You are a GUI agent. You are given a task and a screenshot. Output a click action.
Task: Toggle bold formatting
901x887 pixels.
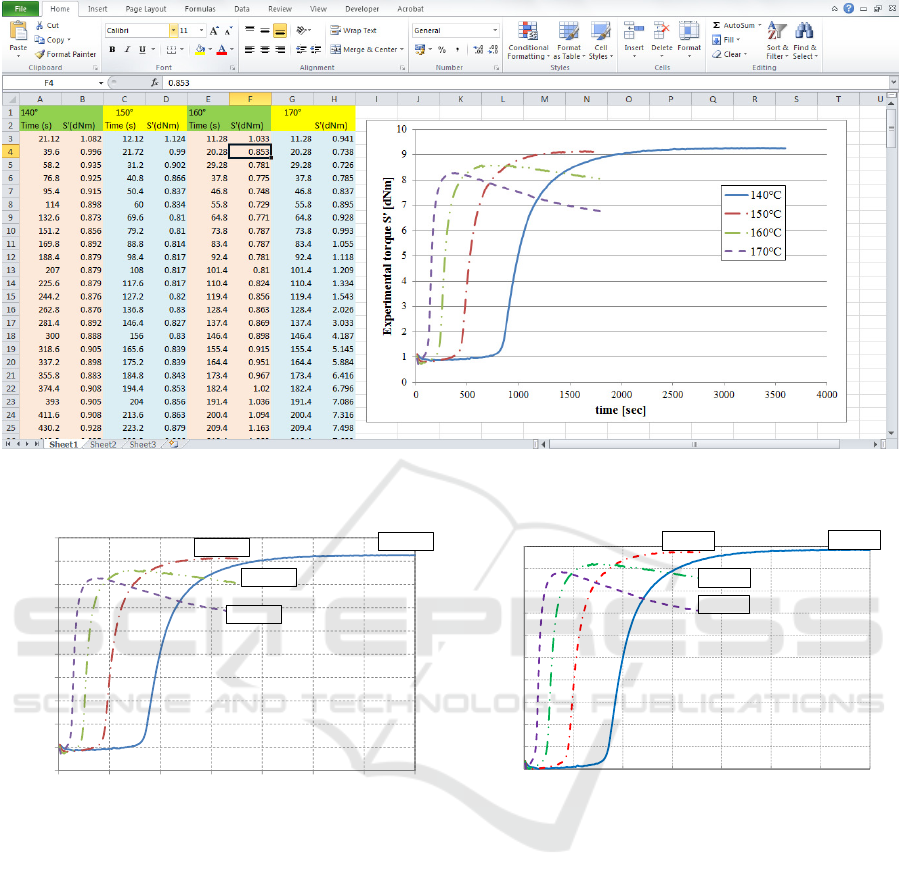[x=112, y=49]
